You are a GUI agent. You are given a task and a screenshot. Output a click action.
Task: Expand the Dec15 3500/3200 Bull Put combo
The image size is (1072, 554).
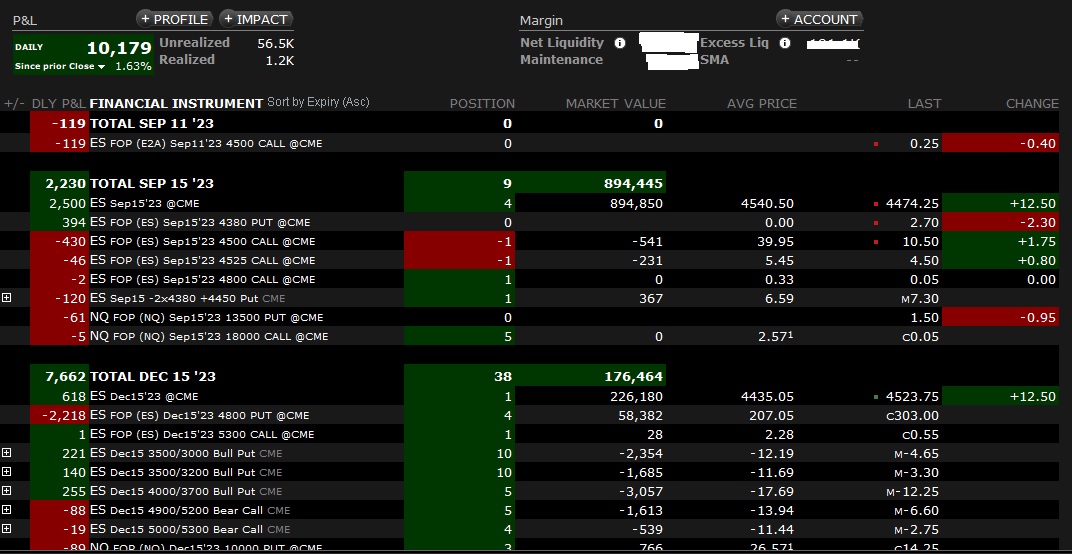click(7, 472)
